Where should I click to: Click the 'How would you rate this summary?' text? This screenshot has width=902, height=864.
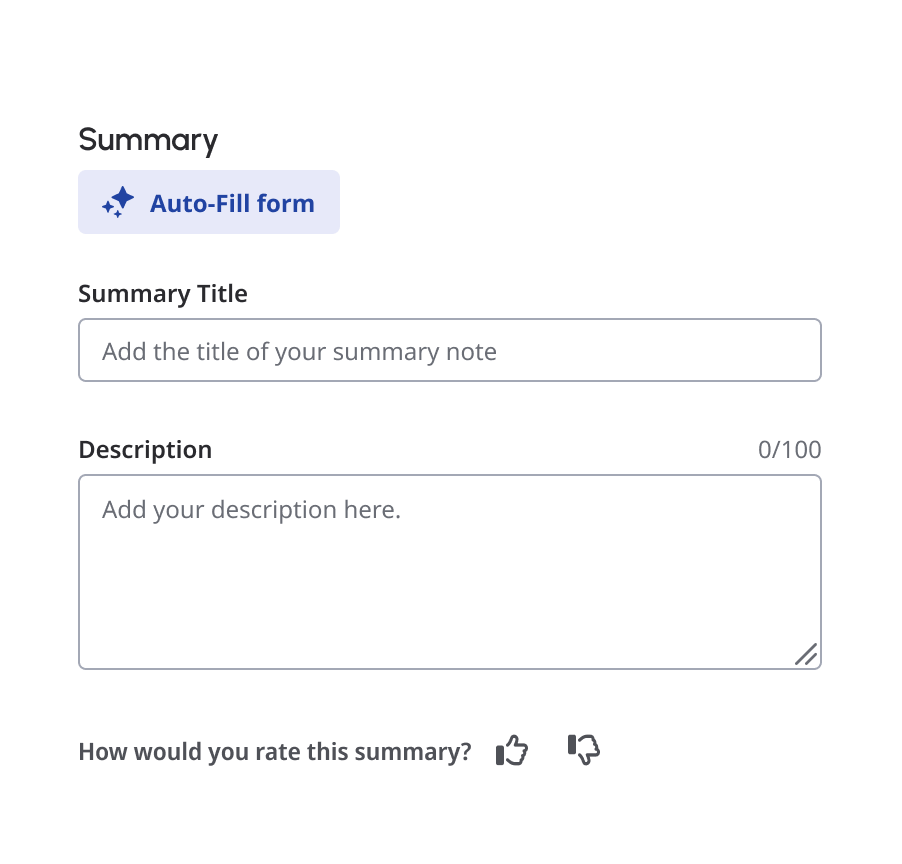274,752
